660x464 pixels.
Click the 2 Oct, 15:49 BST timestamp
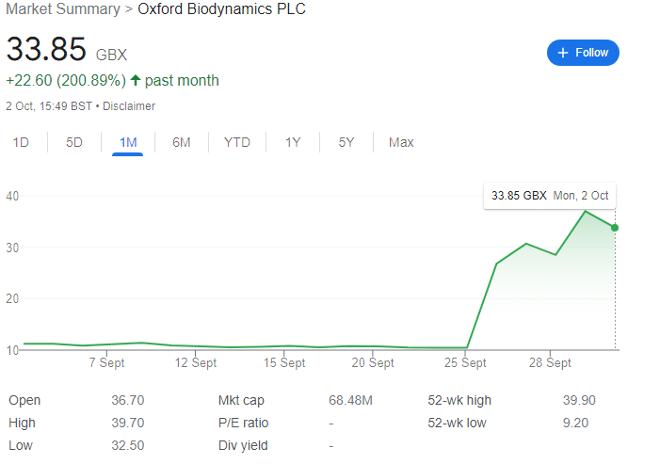(x=49, y=106)
